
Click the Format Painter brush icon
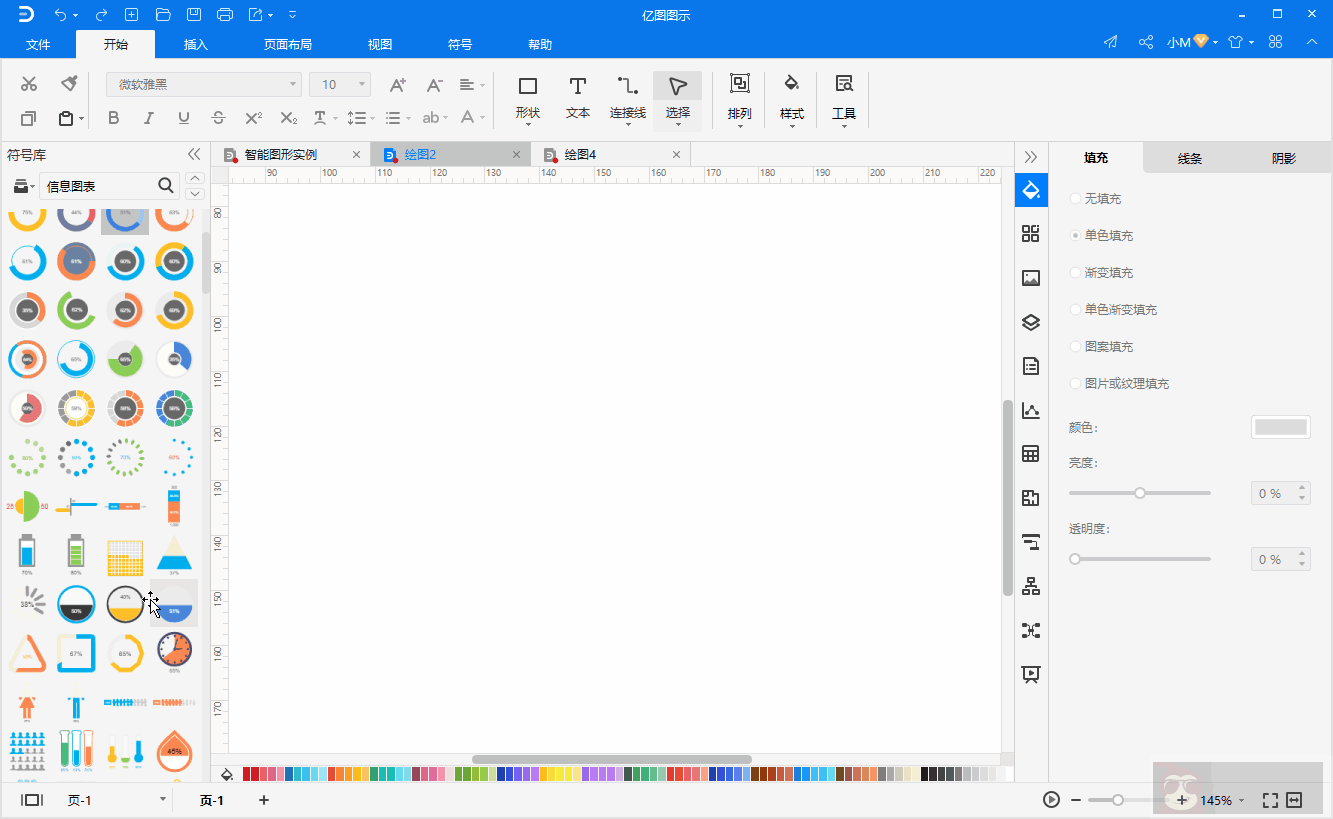click(x=69, y=84)
